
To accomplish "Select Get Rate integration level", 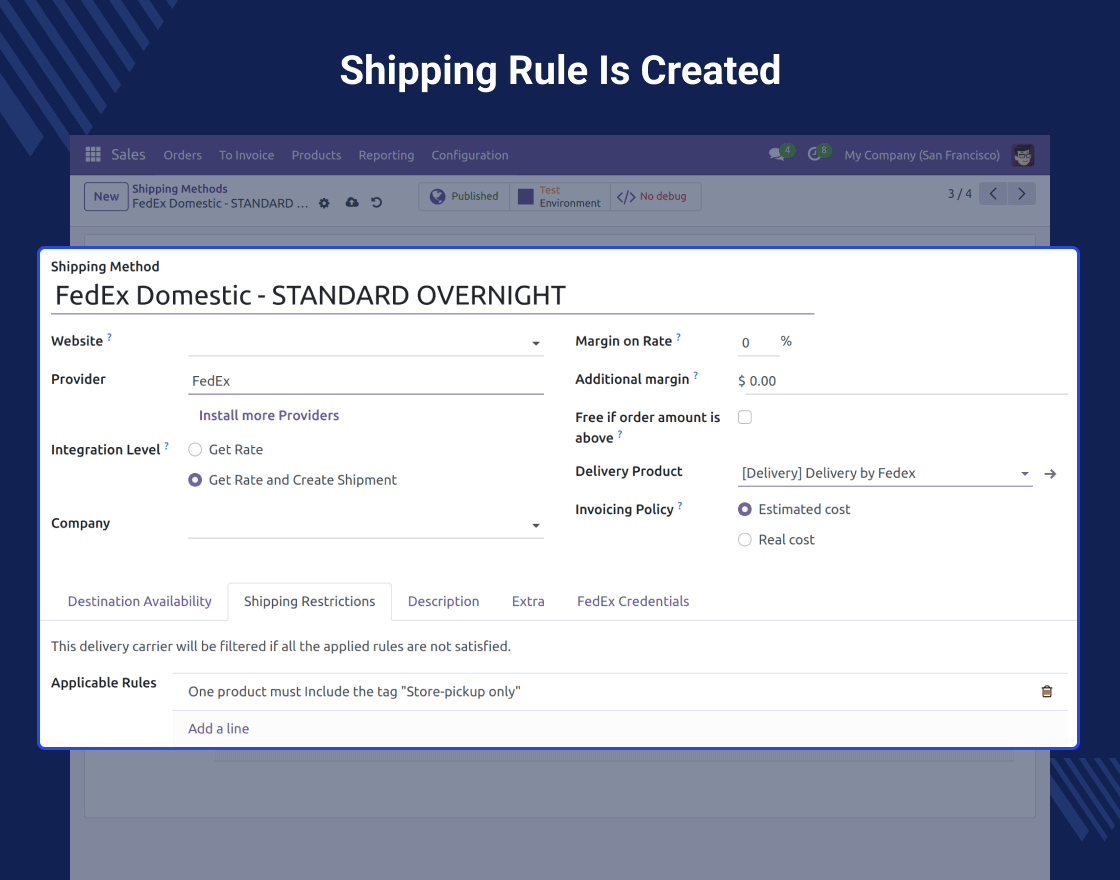I will tap(195, 449).
